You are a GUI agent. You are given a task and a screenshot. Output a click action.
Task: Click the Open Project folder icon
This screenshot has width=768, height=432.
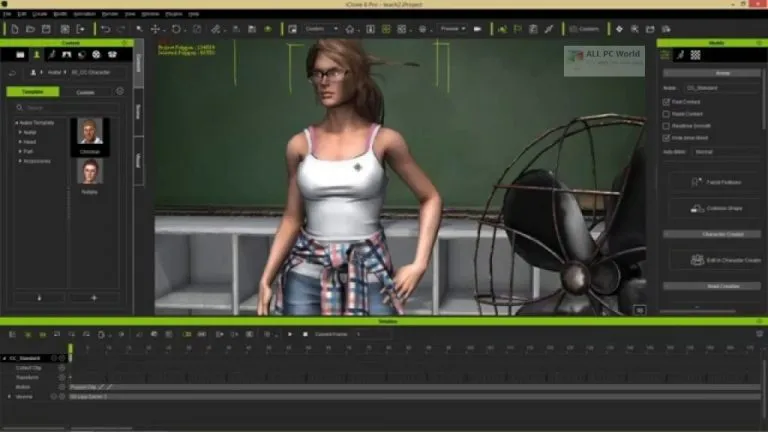click(x=31, y=29)
